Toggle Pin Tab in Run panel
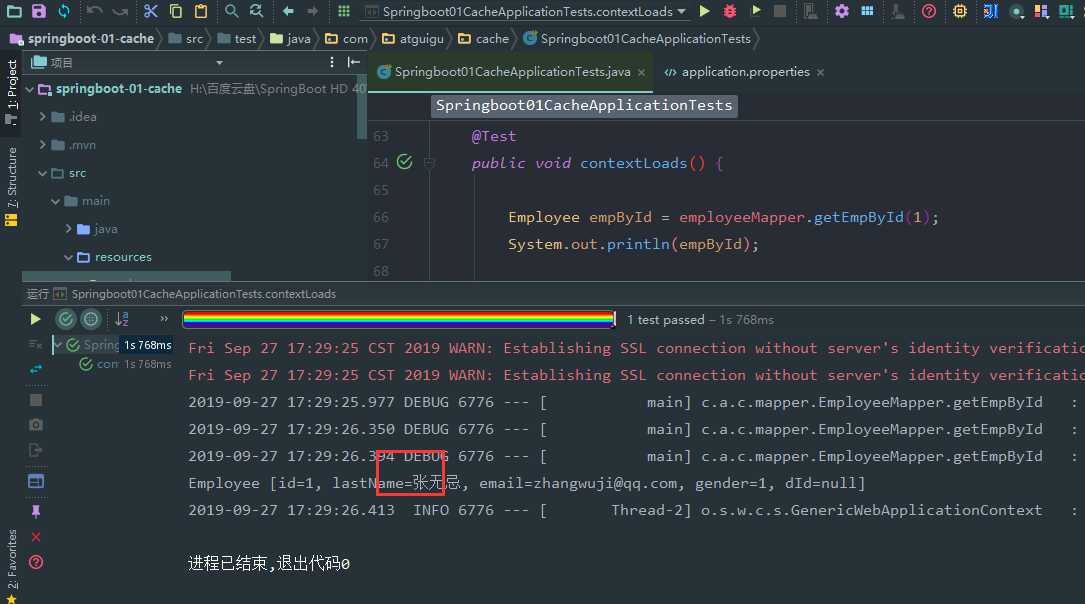The image size is (1085, 604). pos(36,511)
